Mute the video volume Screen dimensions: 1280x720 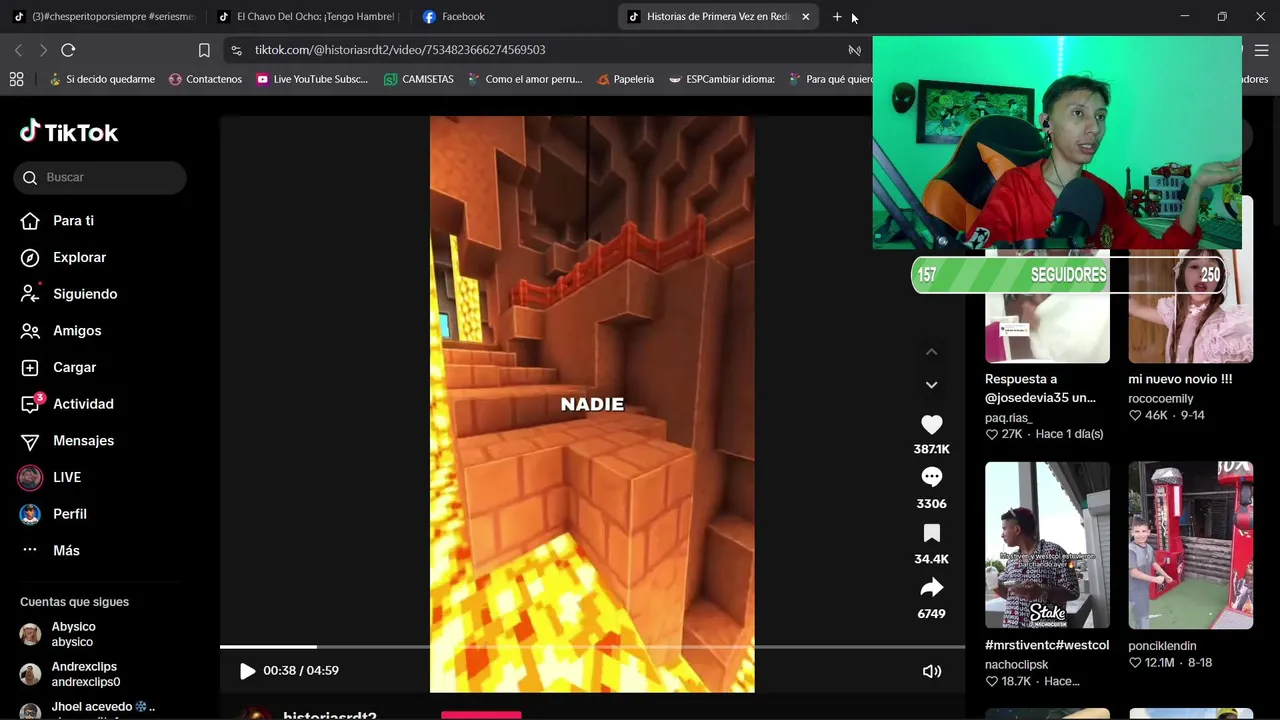click(931, 671)
